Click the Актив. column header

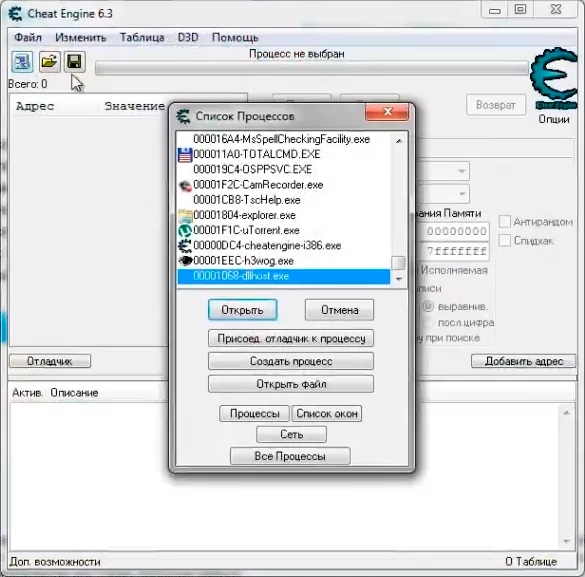click(x=27, y=393)
